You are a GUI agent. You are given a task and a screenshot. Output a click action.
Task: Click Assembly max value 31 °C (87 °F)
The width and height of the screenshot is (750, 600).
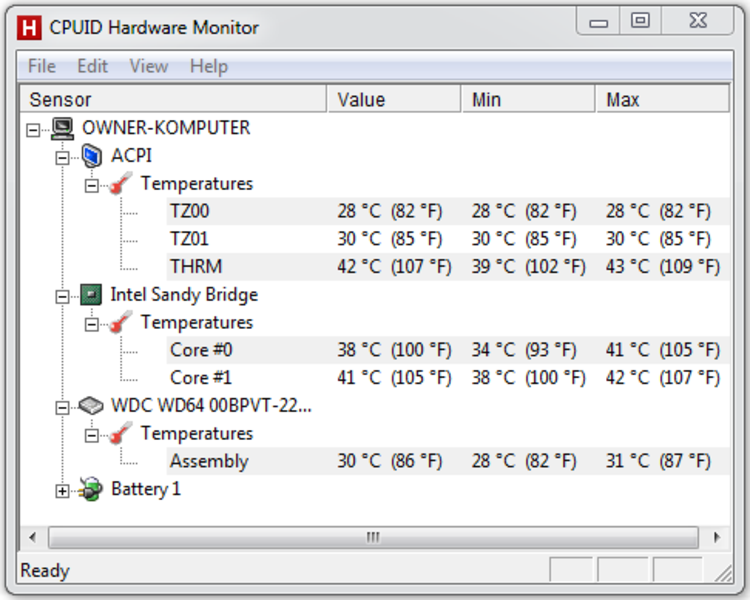(658, 461)
